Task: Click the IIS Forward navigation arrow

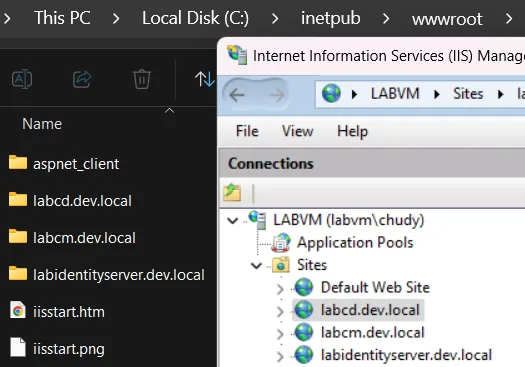Action: click(277, 95)
